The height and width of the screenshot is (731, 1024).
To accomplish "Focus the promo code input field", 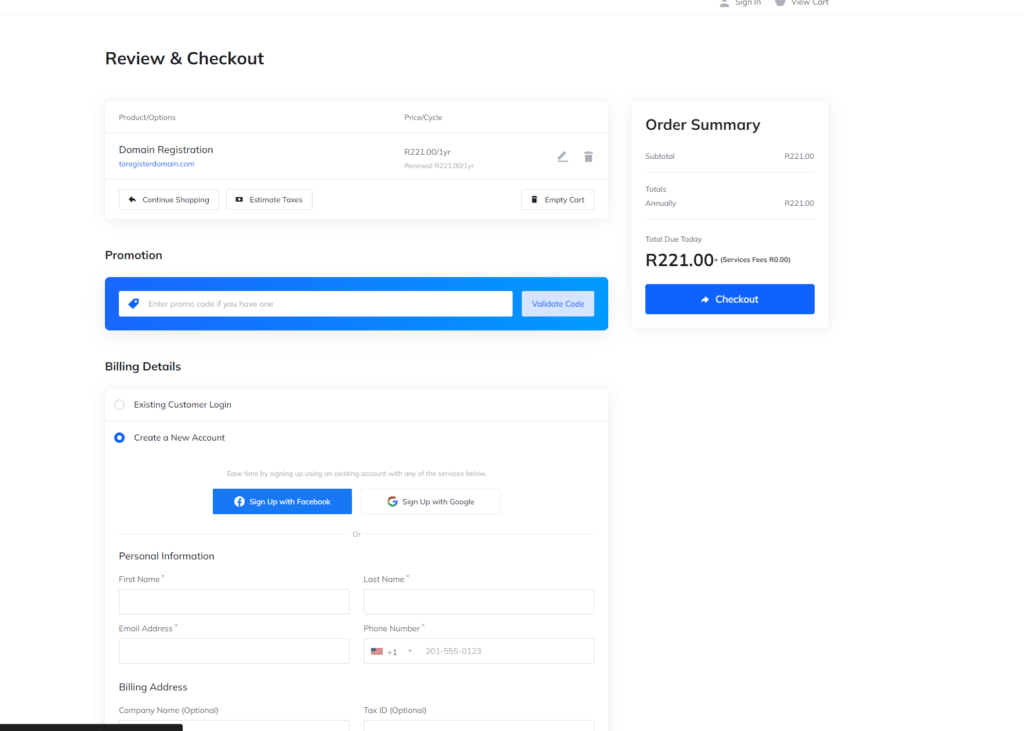I will click(315, 304).
